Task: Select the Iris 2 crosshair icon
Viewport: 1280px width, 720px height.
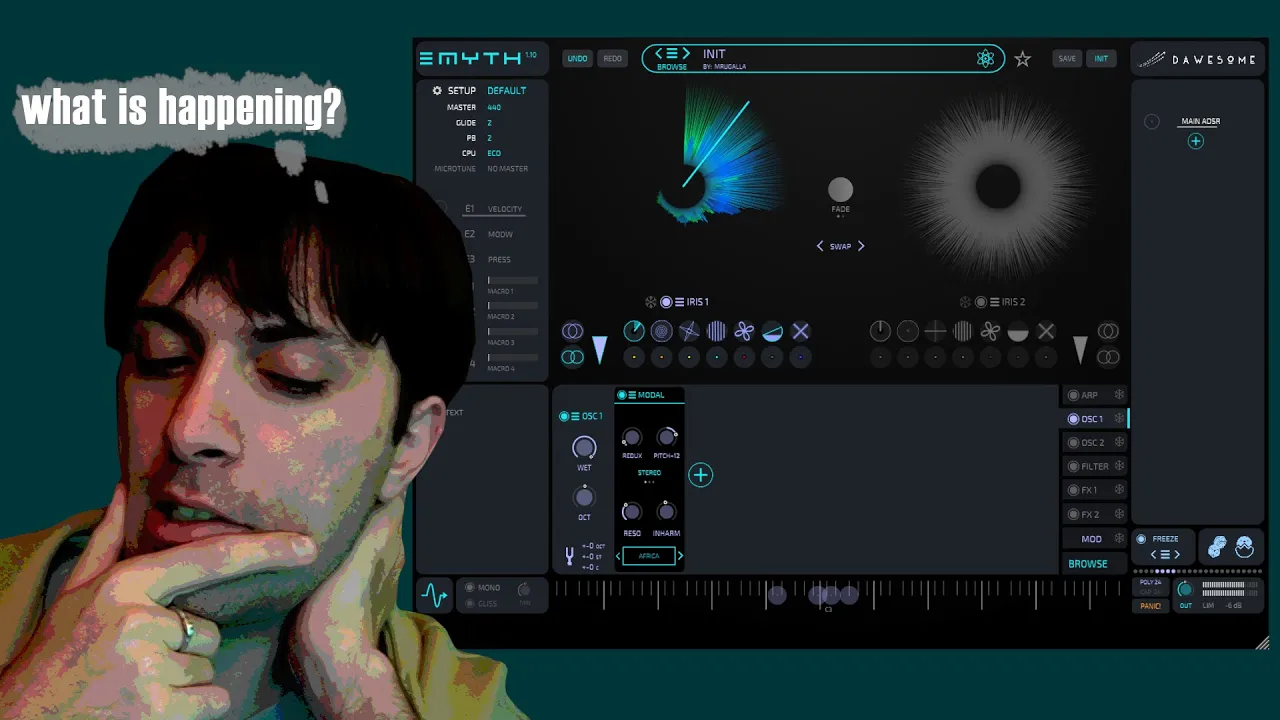Action: coord(935,331)
